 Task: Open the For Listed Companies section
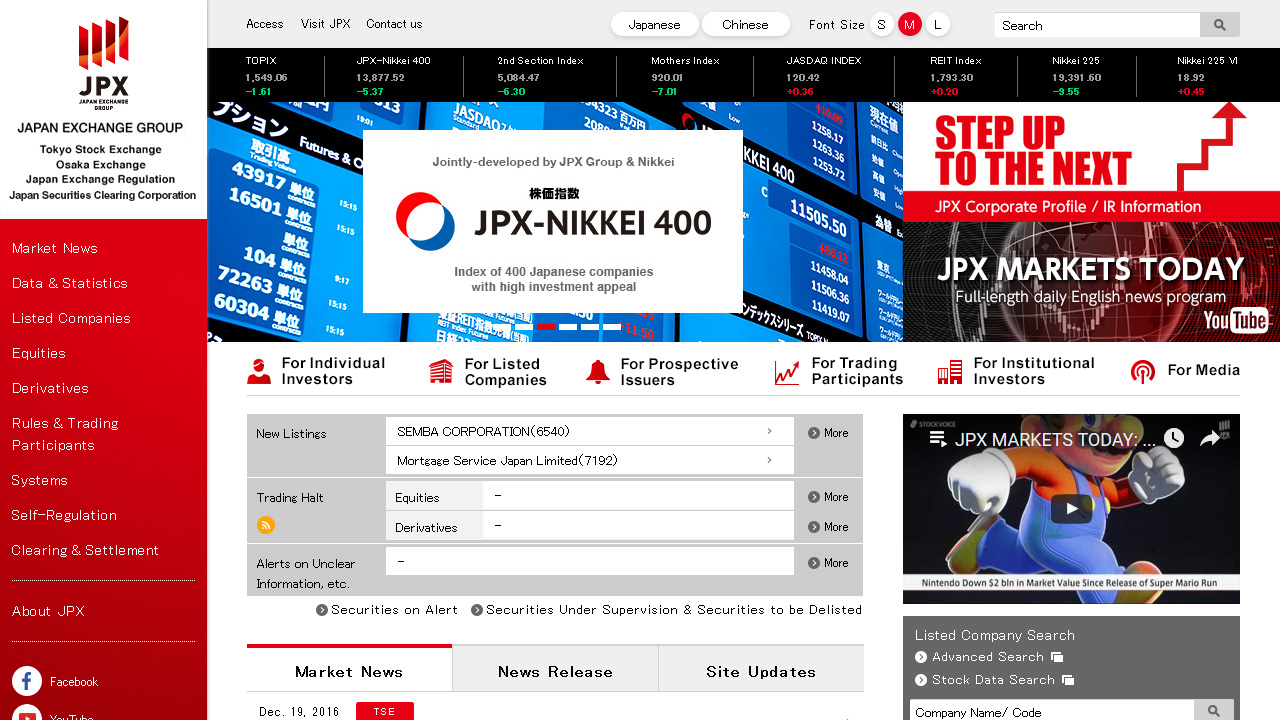(x=488, y=371)
